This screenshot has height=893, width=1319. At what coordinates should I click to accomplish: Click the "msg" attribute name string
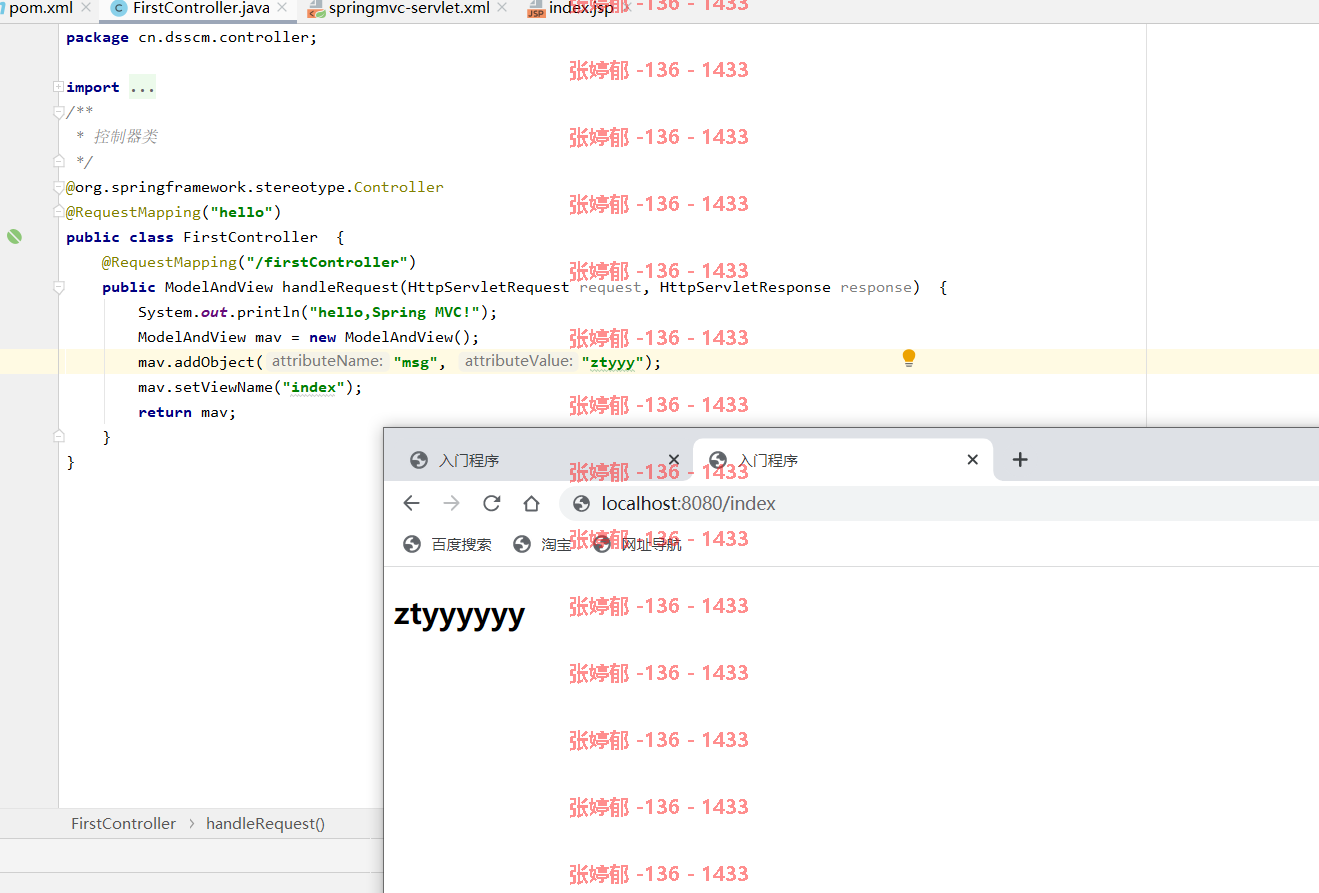414,362
